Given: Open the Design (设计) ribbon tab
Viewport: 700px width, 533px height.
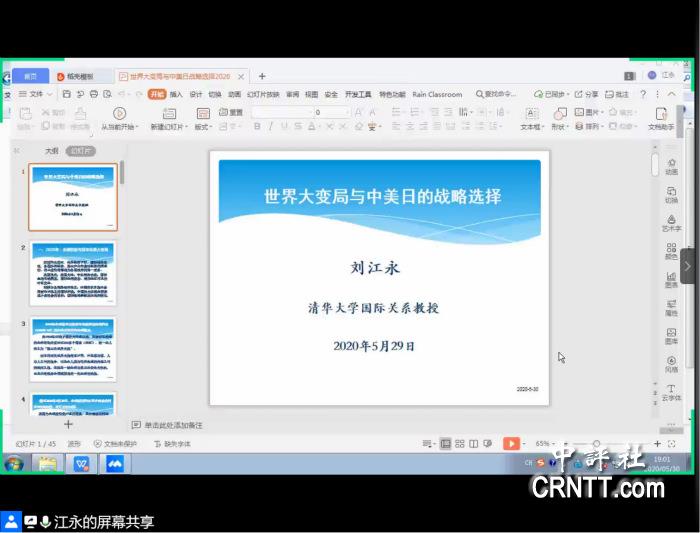Looking at the screenshot, I should click(196, 94).
